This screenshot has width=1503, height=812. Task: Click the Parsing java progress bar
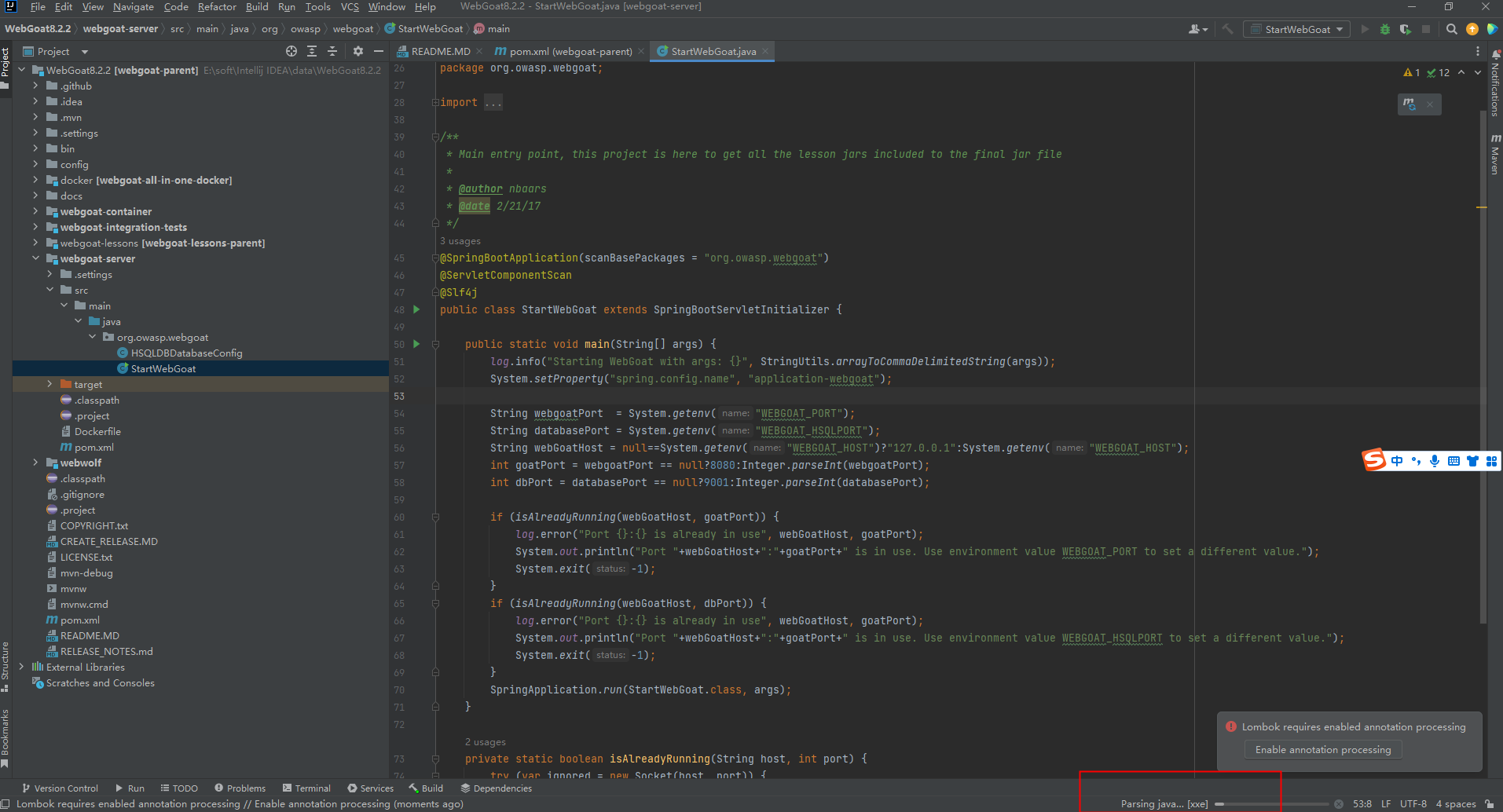(1271, 803)
